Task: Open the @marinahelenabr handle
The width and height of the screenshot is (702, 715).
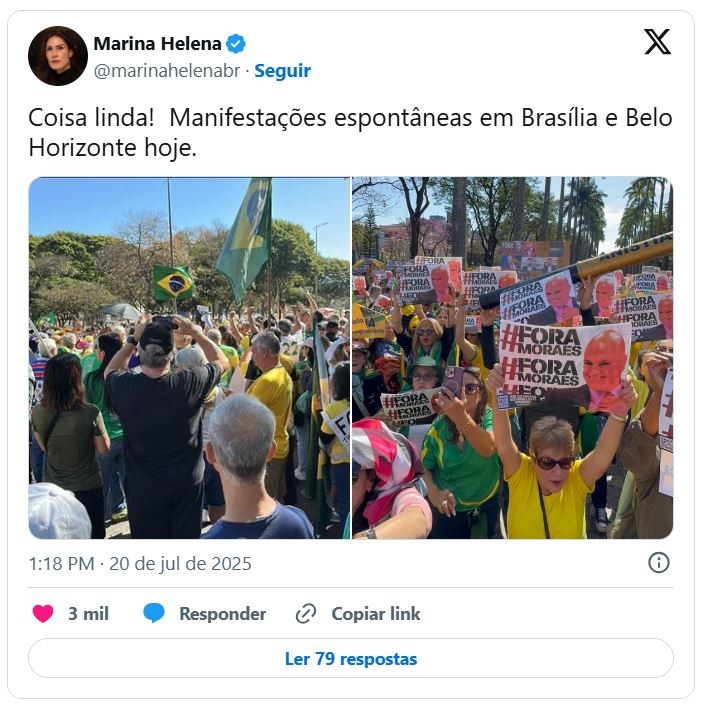Action: coord(166,71)
